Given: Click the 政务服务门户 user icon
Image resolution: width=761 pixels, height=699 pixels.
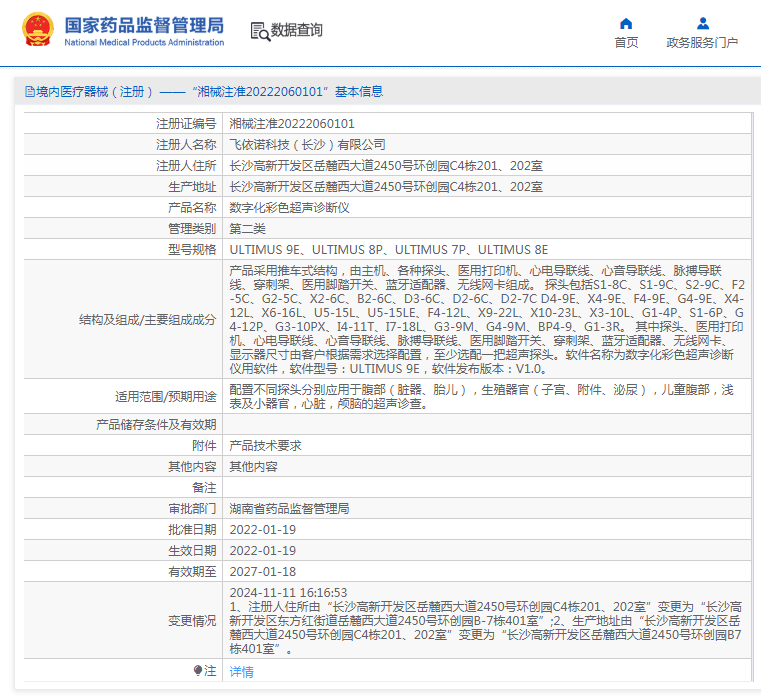Looking at the screenshot, I should coord(702,23).
